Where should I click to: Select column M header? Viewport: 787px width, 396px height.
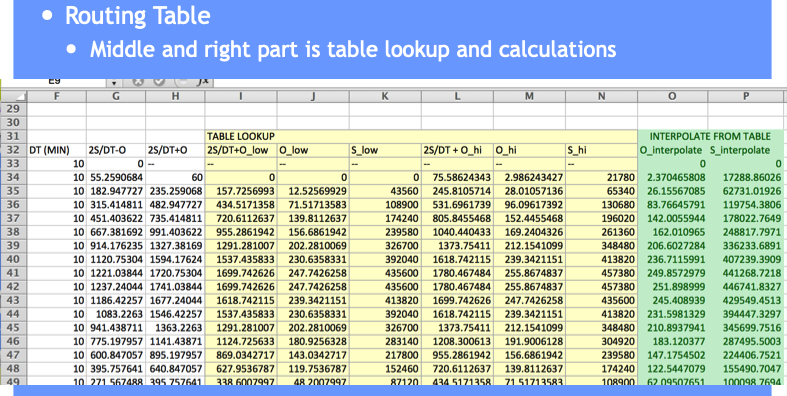(x=529, y=96)
